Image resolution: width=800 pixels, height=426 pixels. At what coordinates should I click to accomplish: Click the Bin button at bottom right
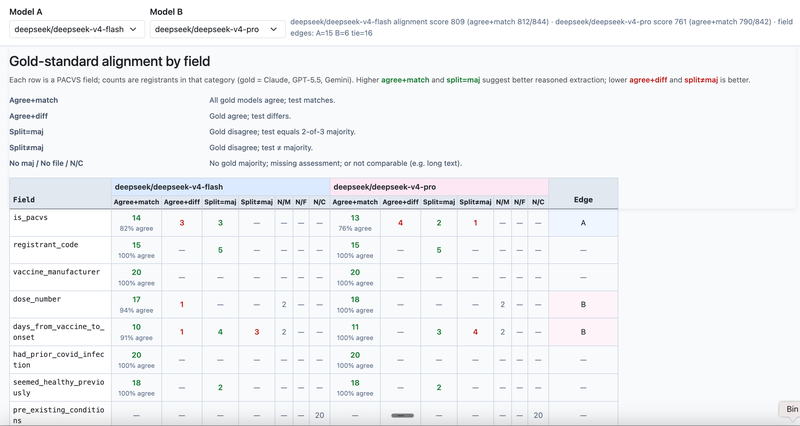[791, 409]
